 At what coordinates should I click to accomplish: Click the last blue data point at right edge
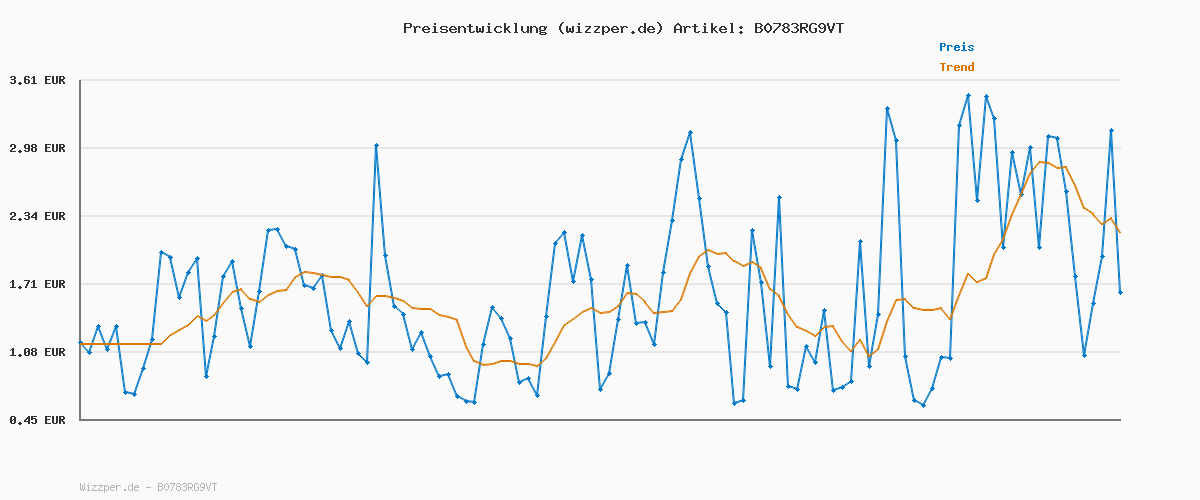click(1120, 292)
